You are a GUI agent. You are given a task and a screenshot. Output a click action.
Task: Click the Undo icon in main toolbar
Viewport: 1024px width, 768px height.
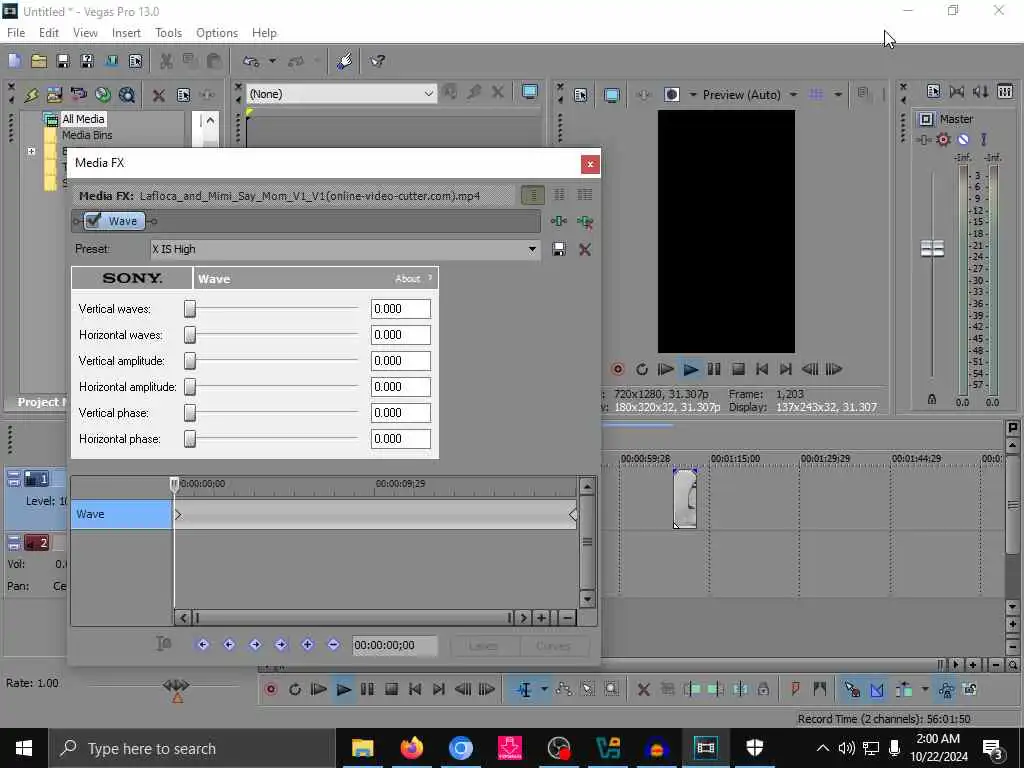click(251, 61)
